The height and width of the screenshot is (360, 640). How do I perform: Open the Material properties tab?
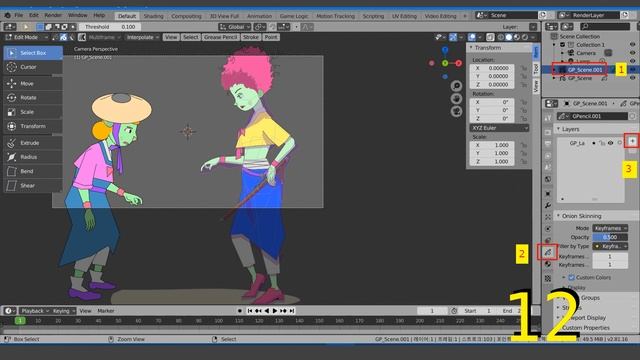coord(548,264)
